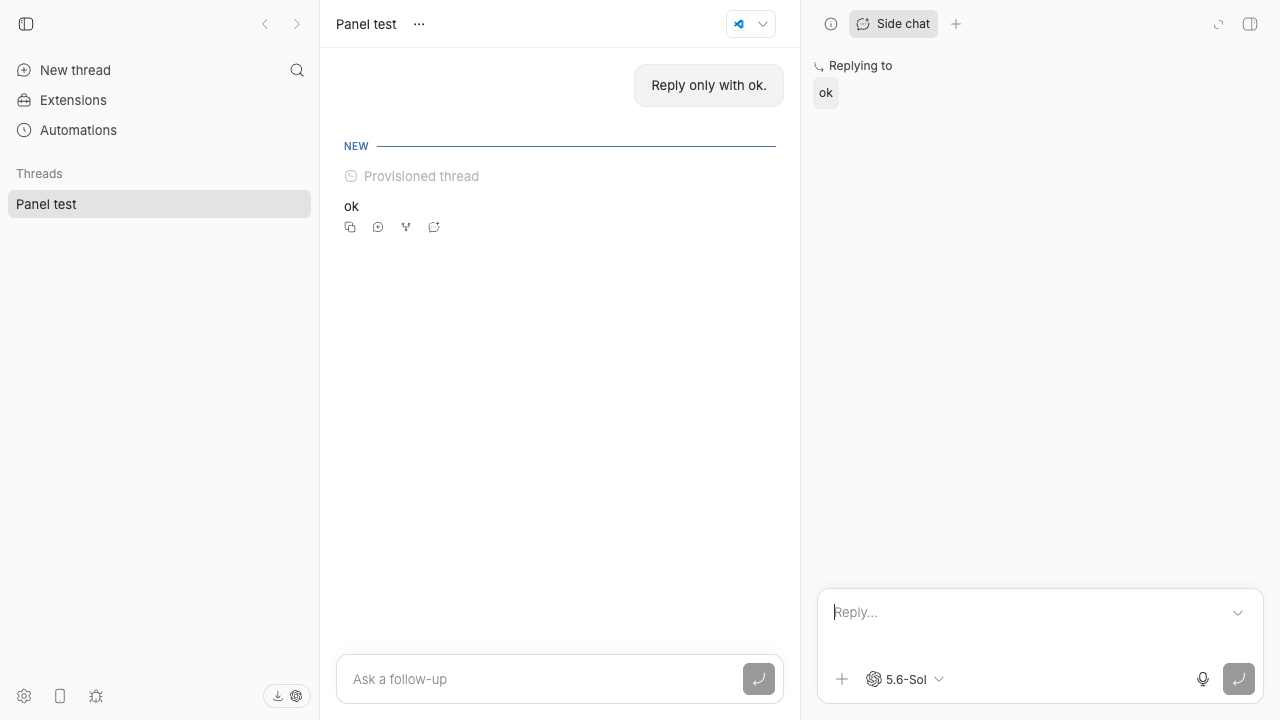
Task: Toggle the right side panel icon
Action: (x=1250, y=24)
